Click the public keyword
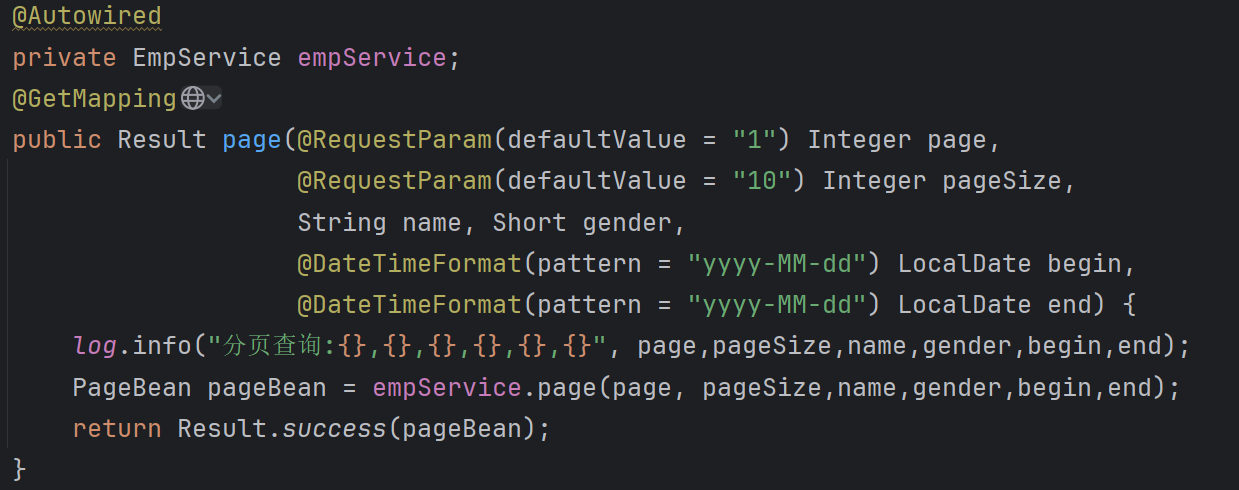 pyautogui.click(x=57, y=140)
